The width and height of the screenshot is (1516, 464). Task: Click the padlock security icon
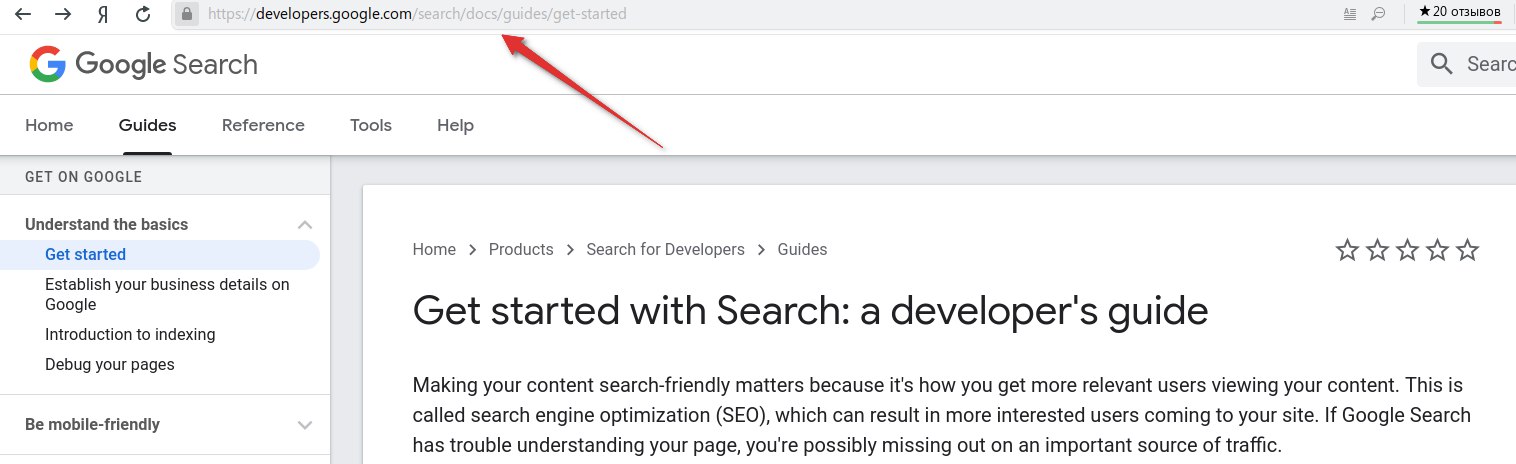185,14
